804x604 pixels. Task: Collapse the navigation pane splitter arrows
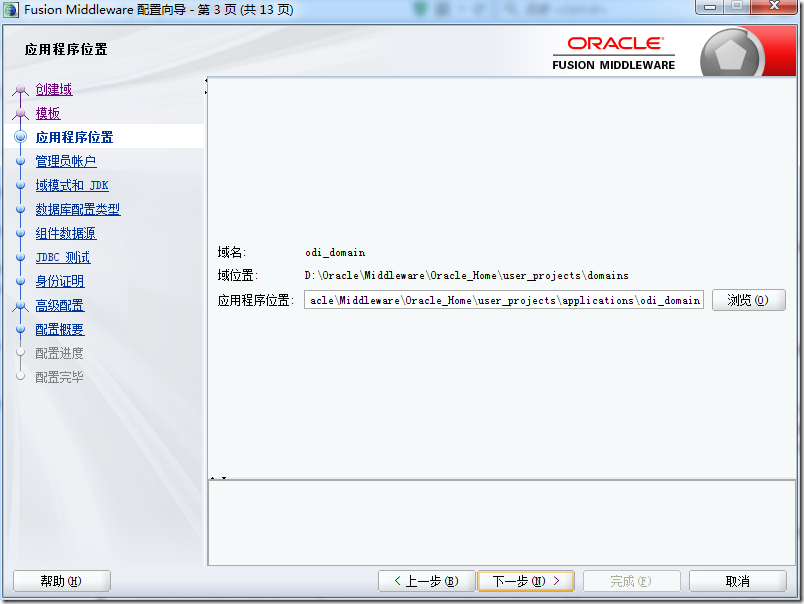(206, 86)
